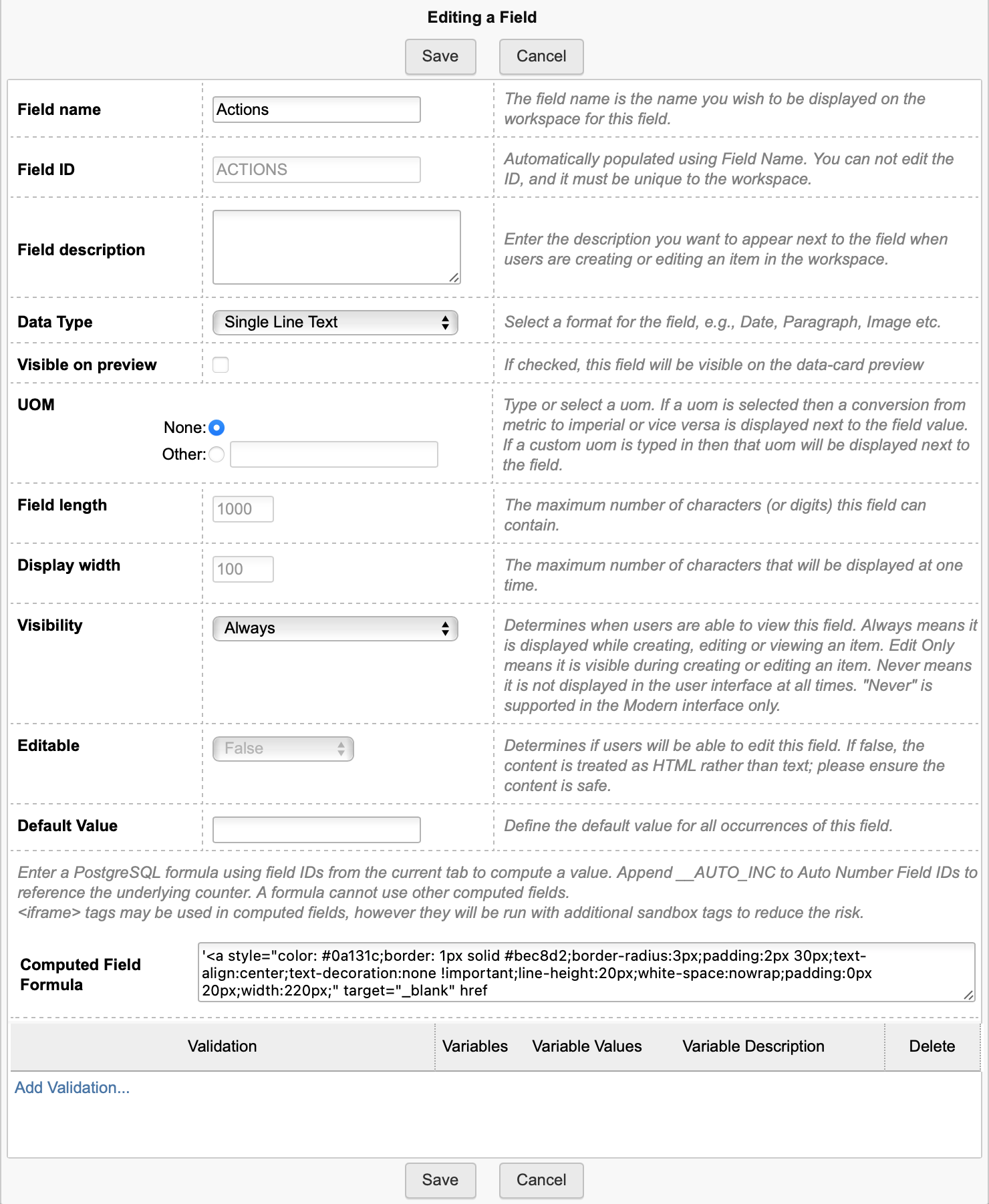Click the top Cancel button

click(541, 57)
